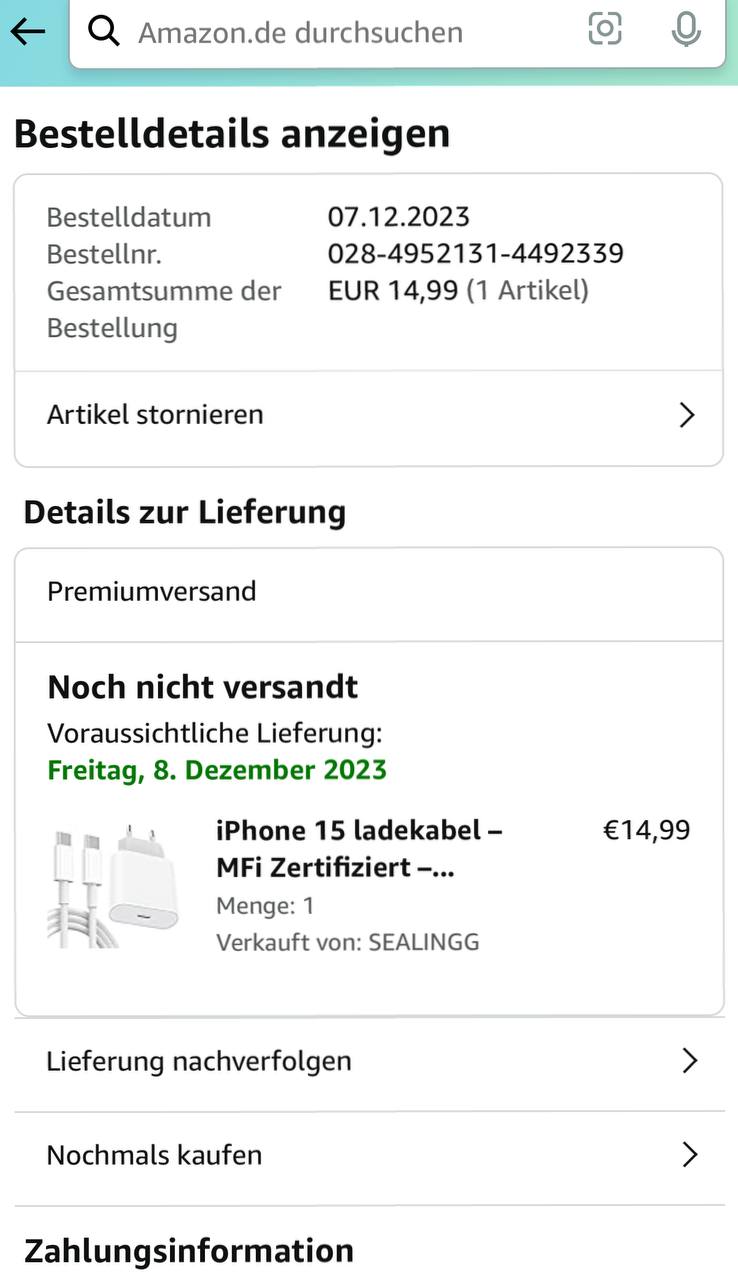The image size is (738, 1280).
Task: Open the camera lens scan search
Action: pos(605,29)
